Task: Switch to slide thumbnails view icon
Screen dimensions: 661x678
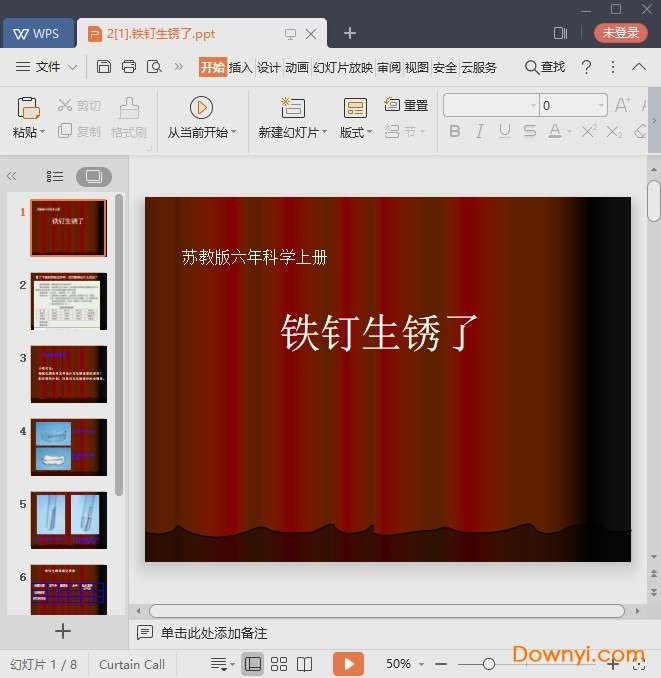Action: click(x=94, y=176)
